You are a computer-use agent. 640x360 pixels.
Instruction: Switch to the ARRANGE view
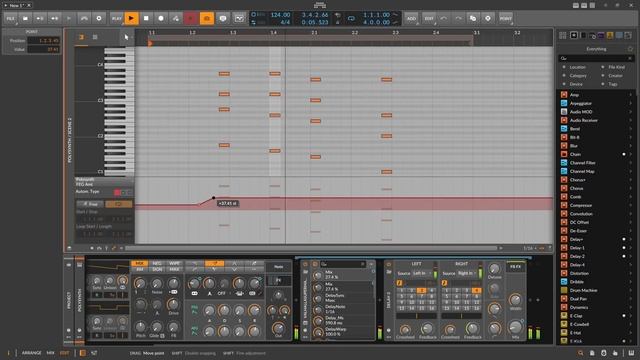[x=31, y=353]
